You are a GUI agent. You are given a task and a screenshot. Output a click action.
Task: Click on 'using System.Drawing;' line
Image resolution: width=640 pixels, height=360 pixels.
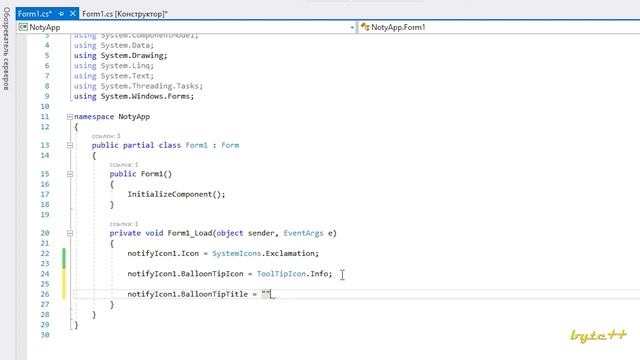point(120,56)
